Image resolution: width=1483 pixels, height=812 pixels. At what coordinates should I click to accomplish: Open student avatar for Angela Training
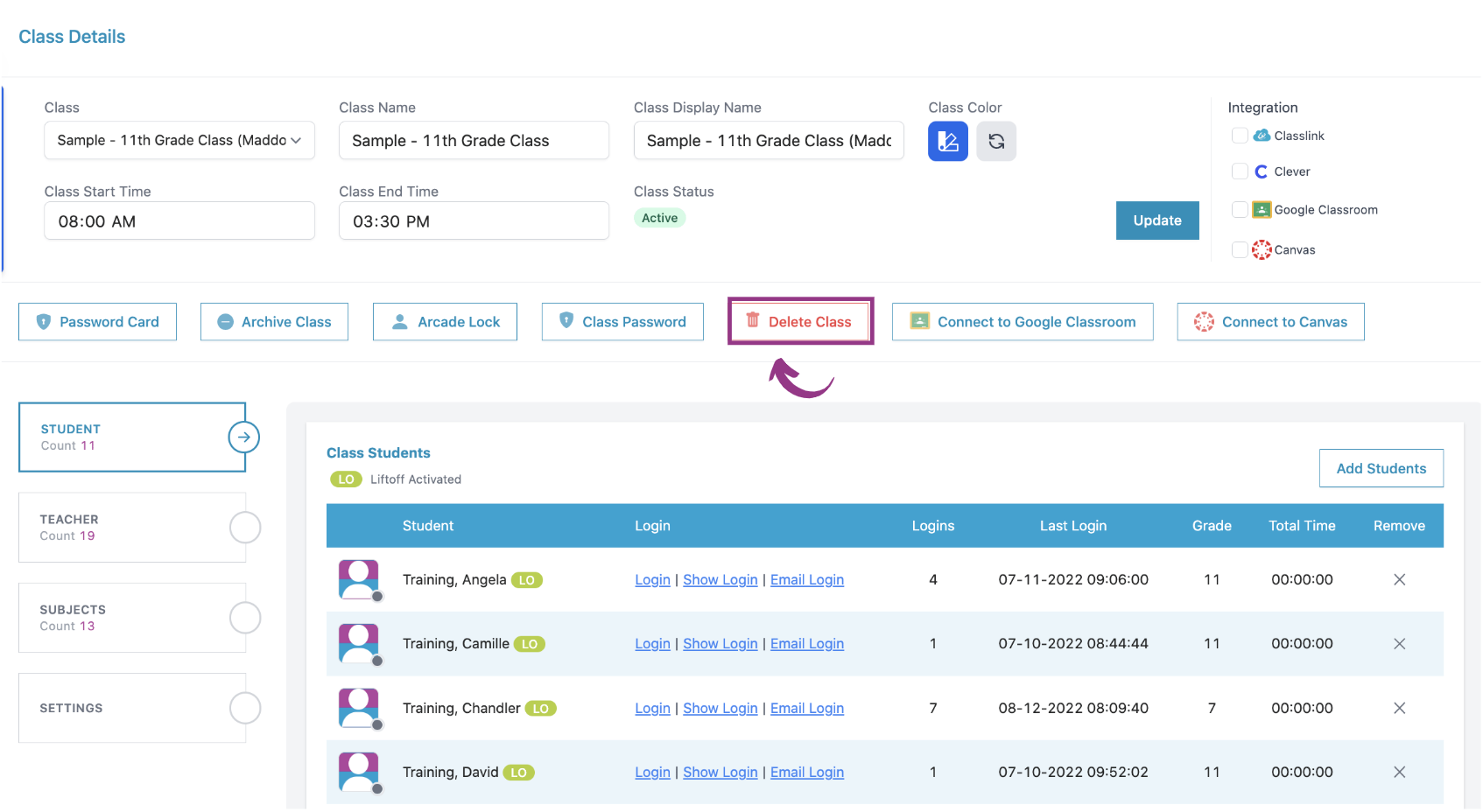359,579
